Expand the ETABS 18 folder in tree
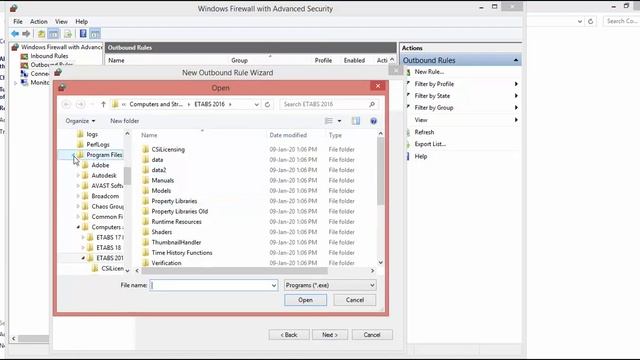This screenshot has height=360, width=640. point(83,248)
